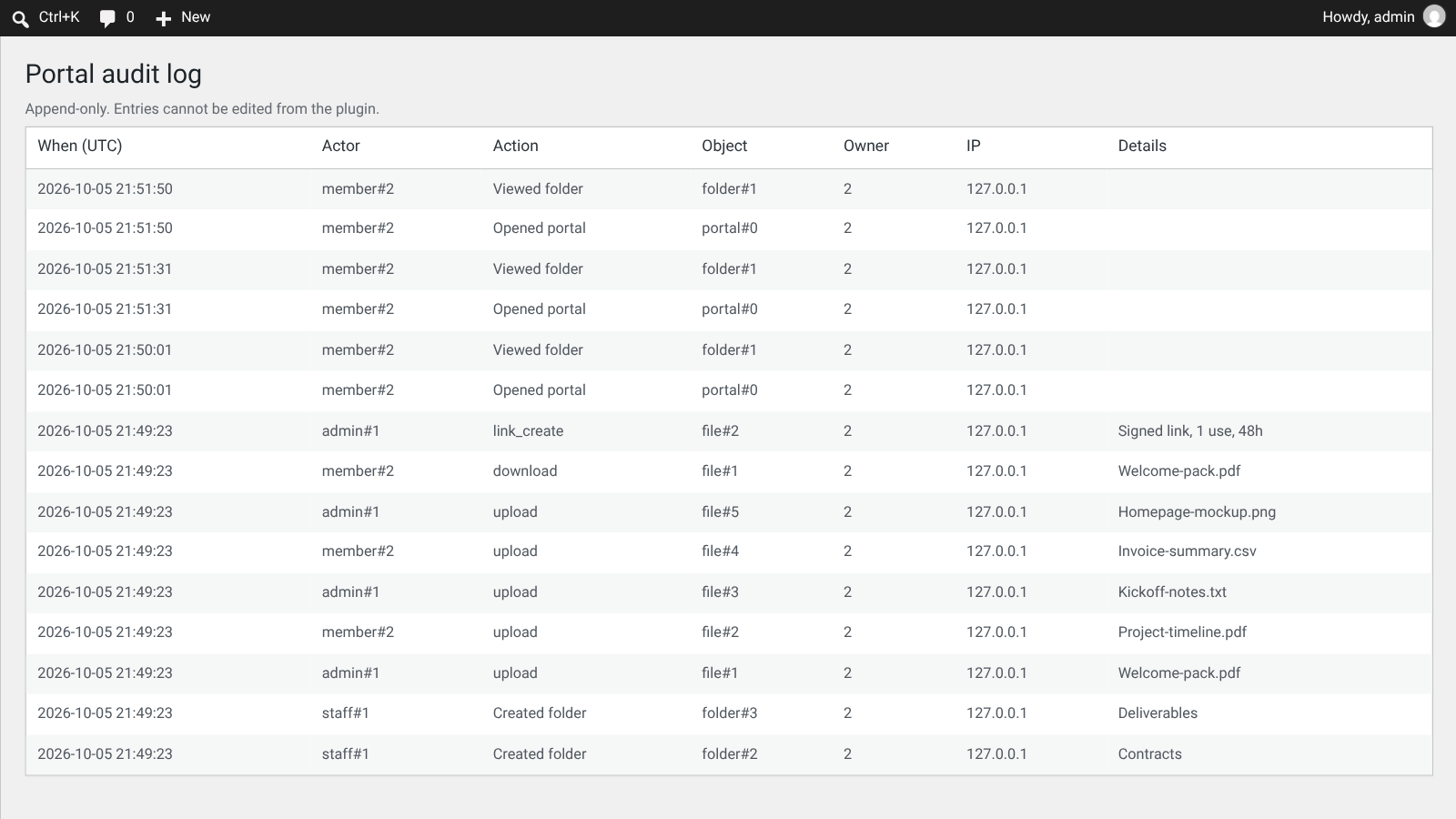
Task: Open the Ctrl+K search icon
Action: tap(20, 18)
